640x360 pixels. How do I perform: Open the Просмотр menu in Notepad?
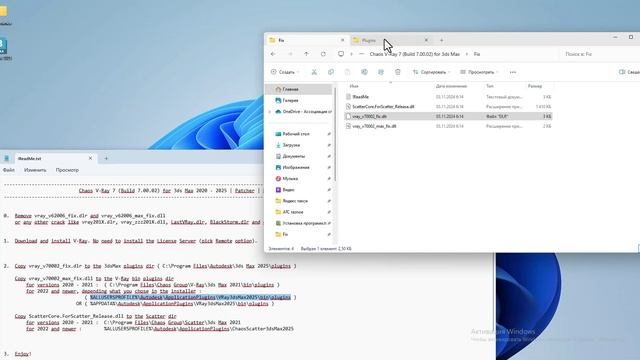(x=67, y=170)
